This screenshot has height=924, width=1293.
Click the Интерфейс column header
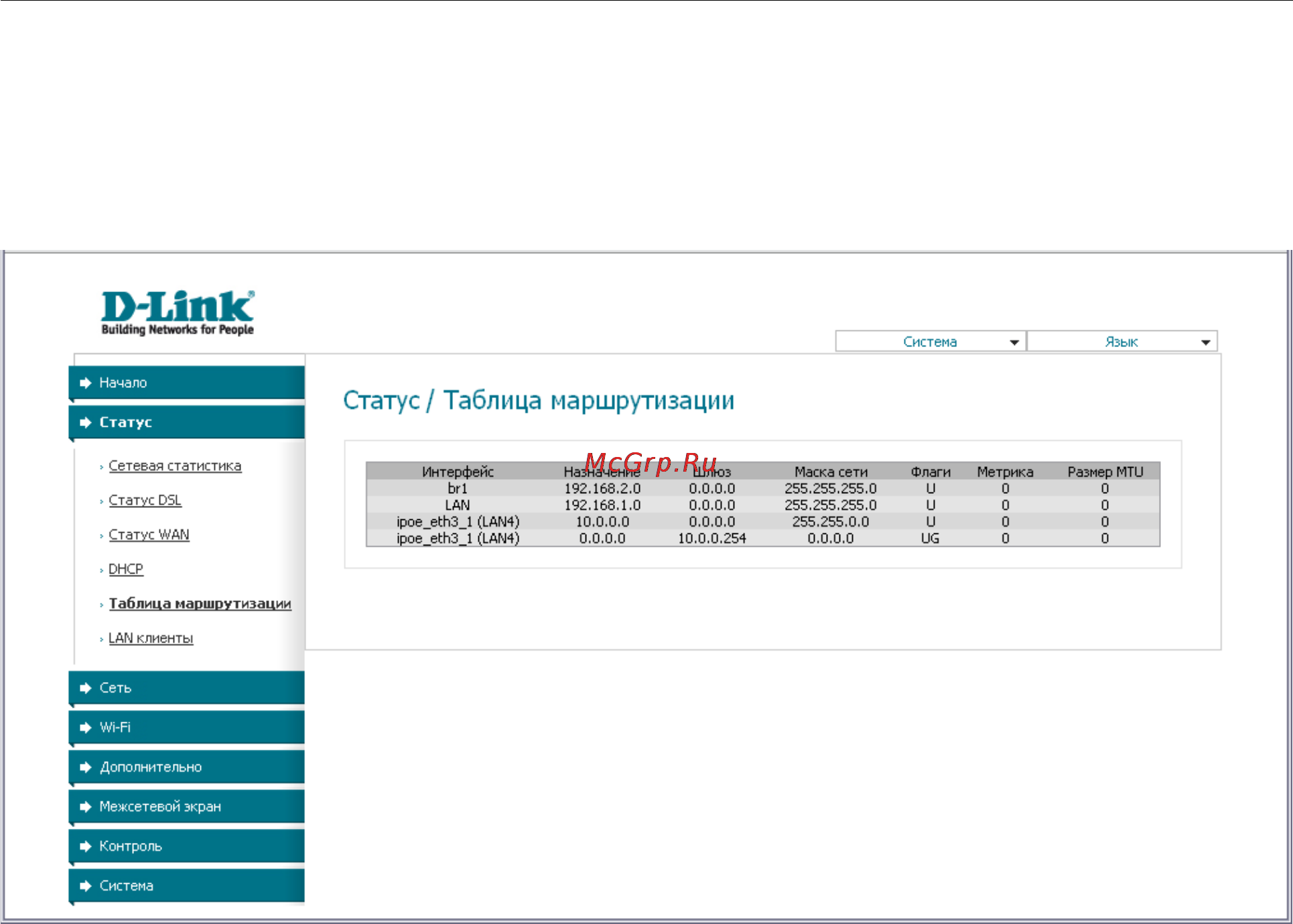458,472
